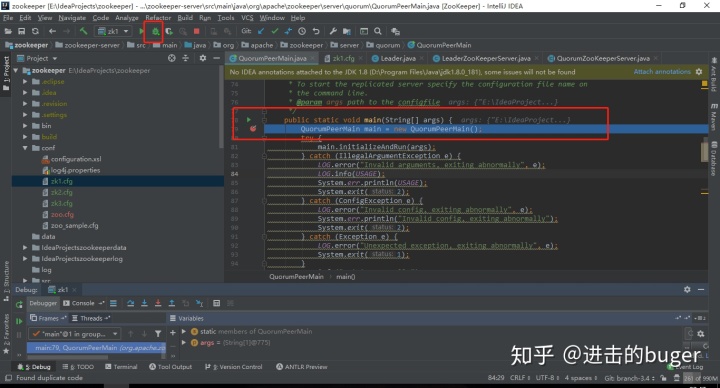Expand the bin folder
This screenshot has height=388, width=720.
pos(25,126)
